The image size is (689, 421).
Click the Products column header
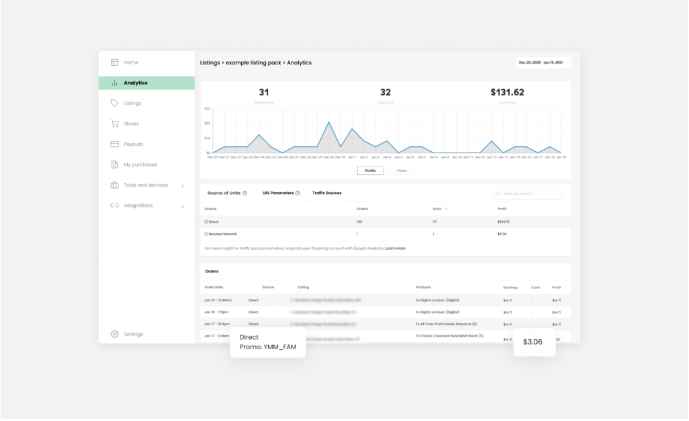coord(423,287)
